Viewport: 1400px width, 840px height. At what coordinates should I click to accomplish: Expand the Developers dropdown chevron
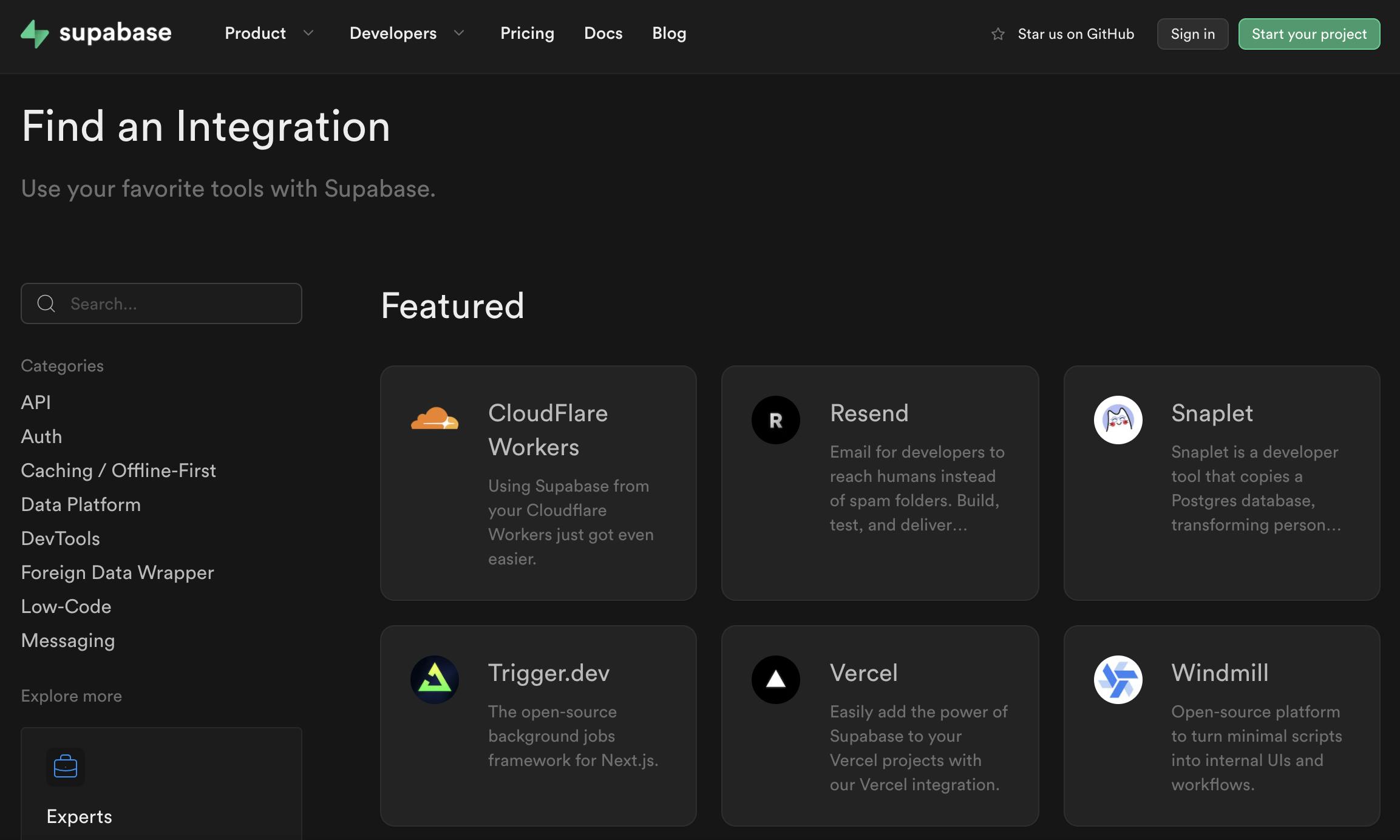pos(459,33)
